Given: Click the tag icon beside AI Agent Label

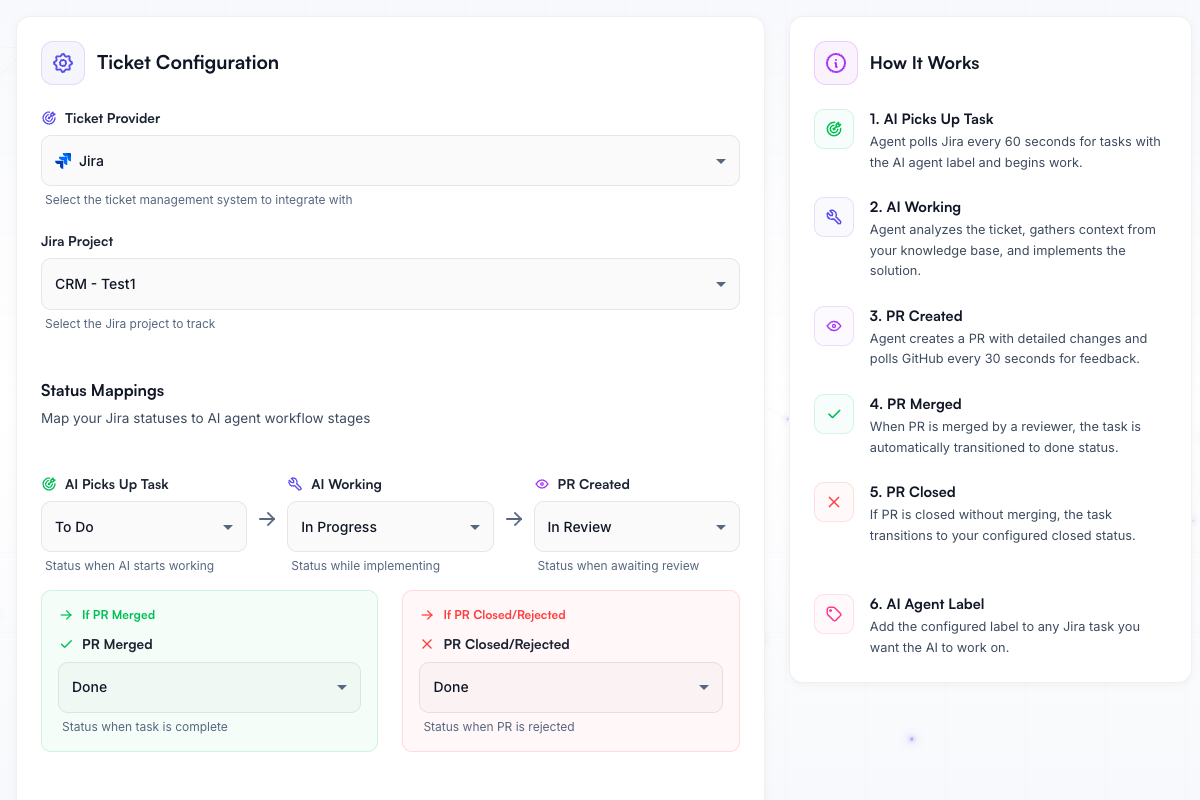Looking at the screenshot, I should click(x=834, y=613).
